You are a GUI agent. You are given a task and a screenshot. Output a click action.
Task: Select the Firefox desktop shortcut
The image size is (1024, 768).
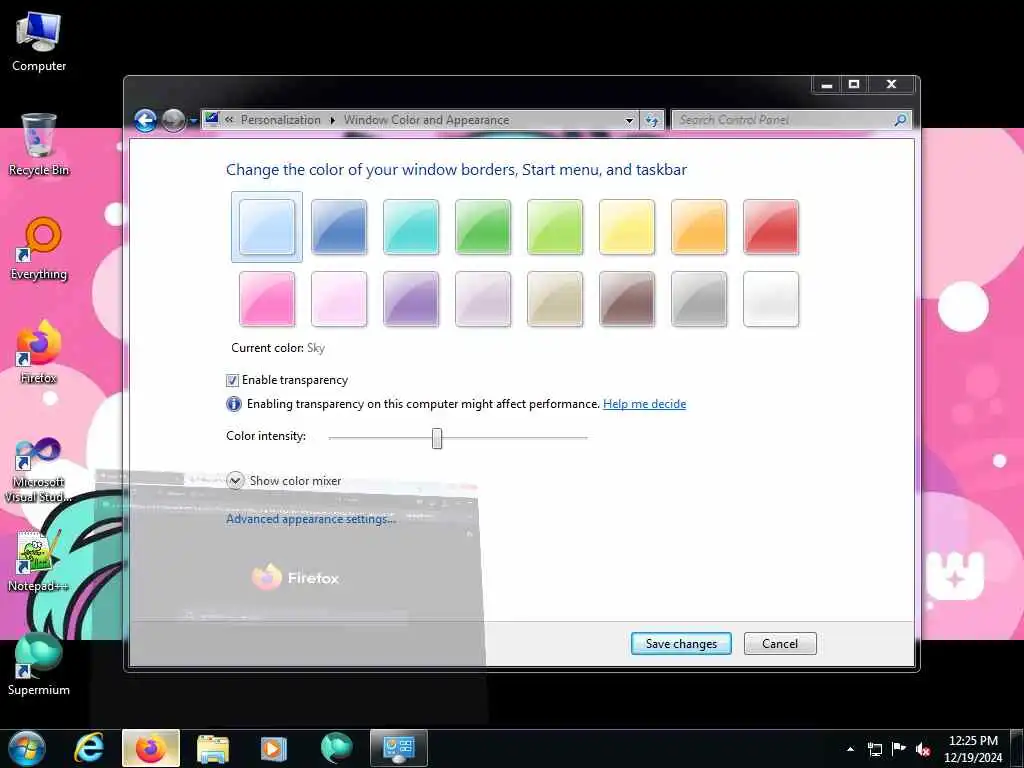tap(39, 353)
